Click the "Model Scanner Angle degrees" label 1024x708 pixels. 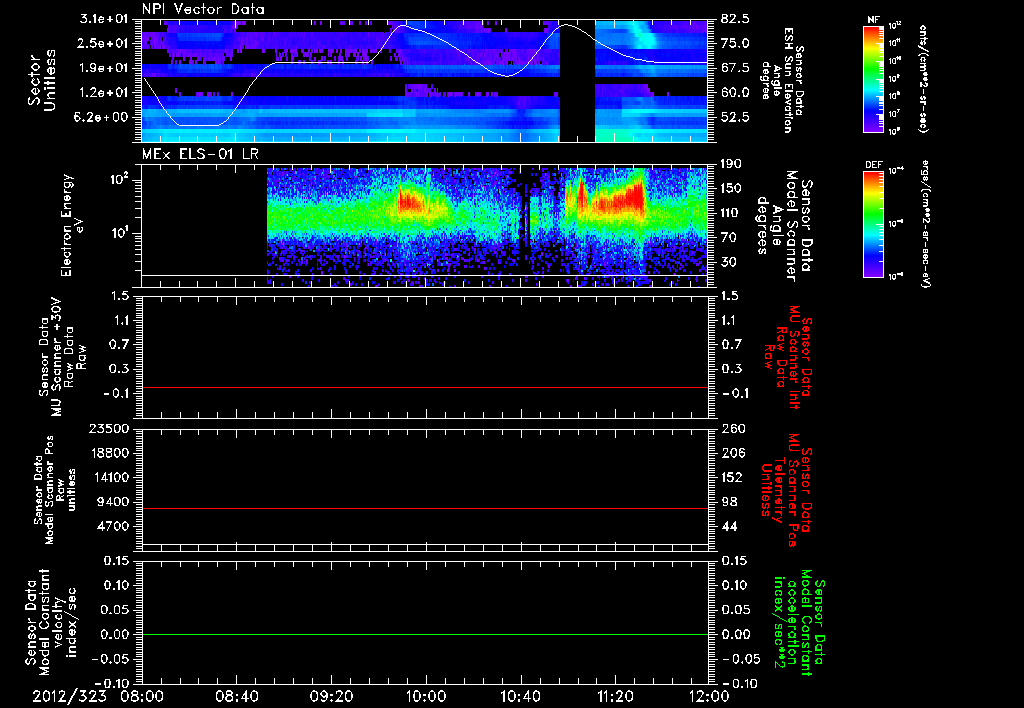[x=784, y=226]
